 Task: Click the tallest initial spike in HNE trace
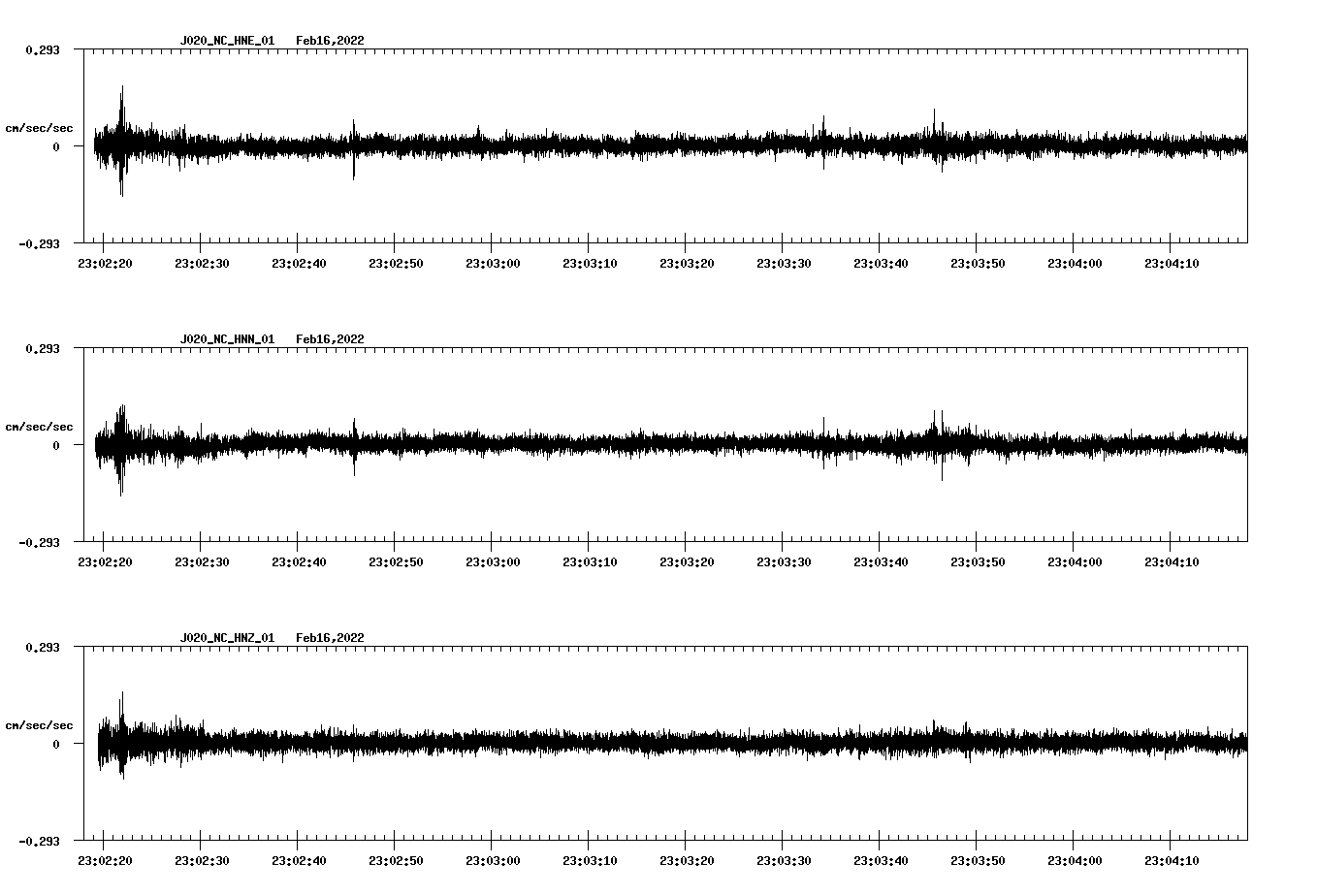tap(122, 141)
